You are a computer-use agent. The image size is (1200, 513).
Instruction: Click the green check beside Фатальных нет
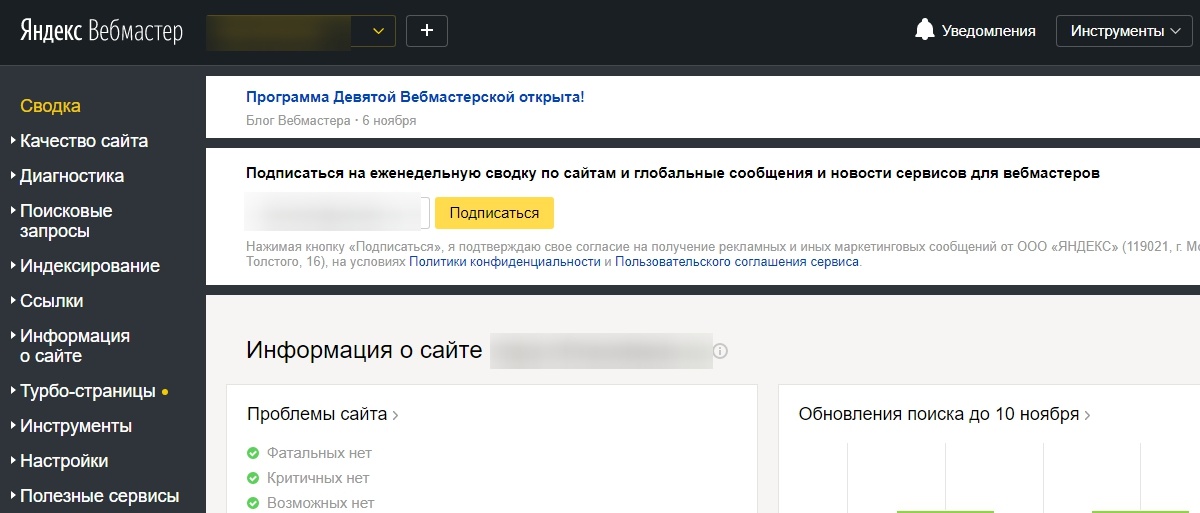tap(253, 453)
